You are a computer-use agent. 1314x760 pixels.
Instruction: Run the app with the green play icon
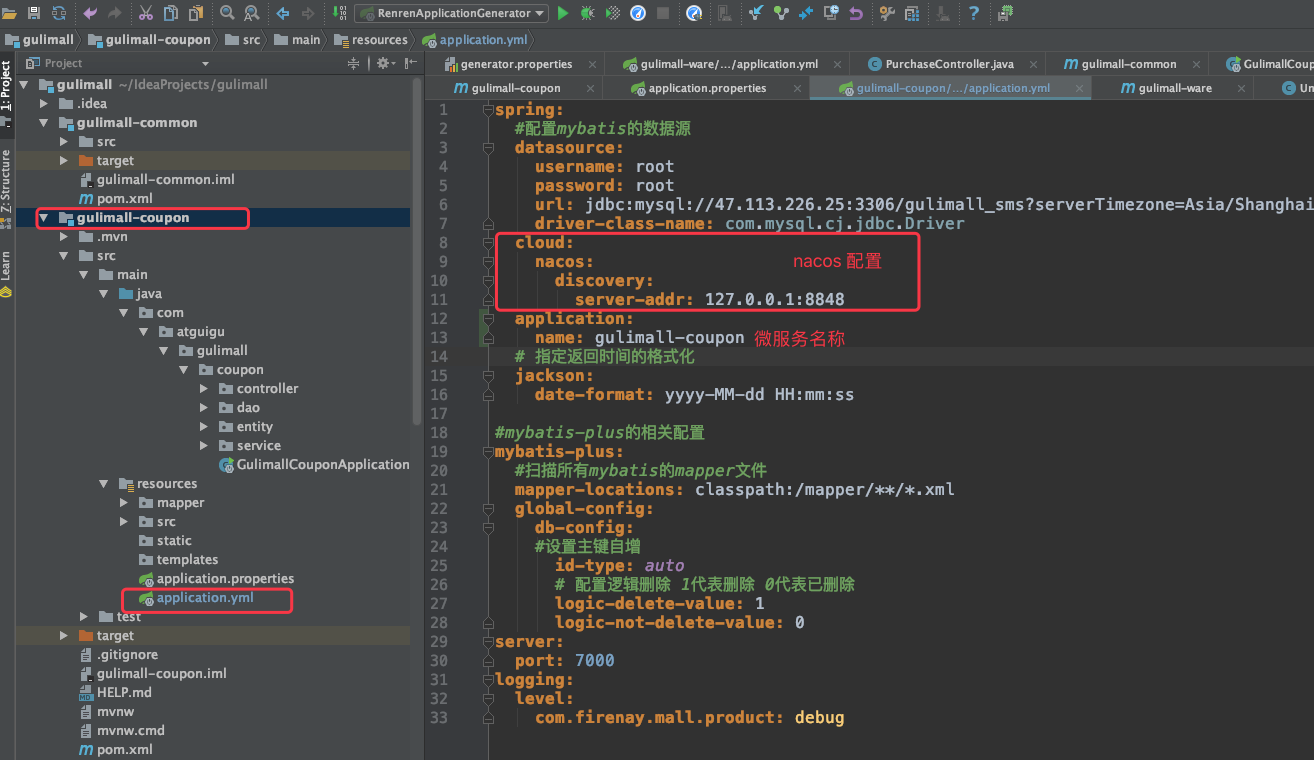click(563, 13)
